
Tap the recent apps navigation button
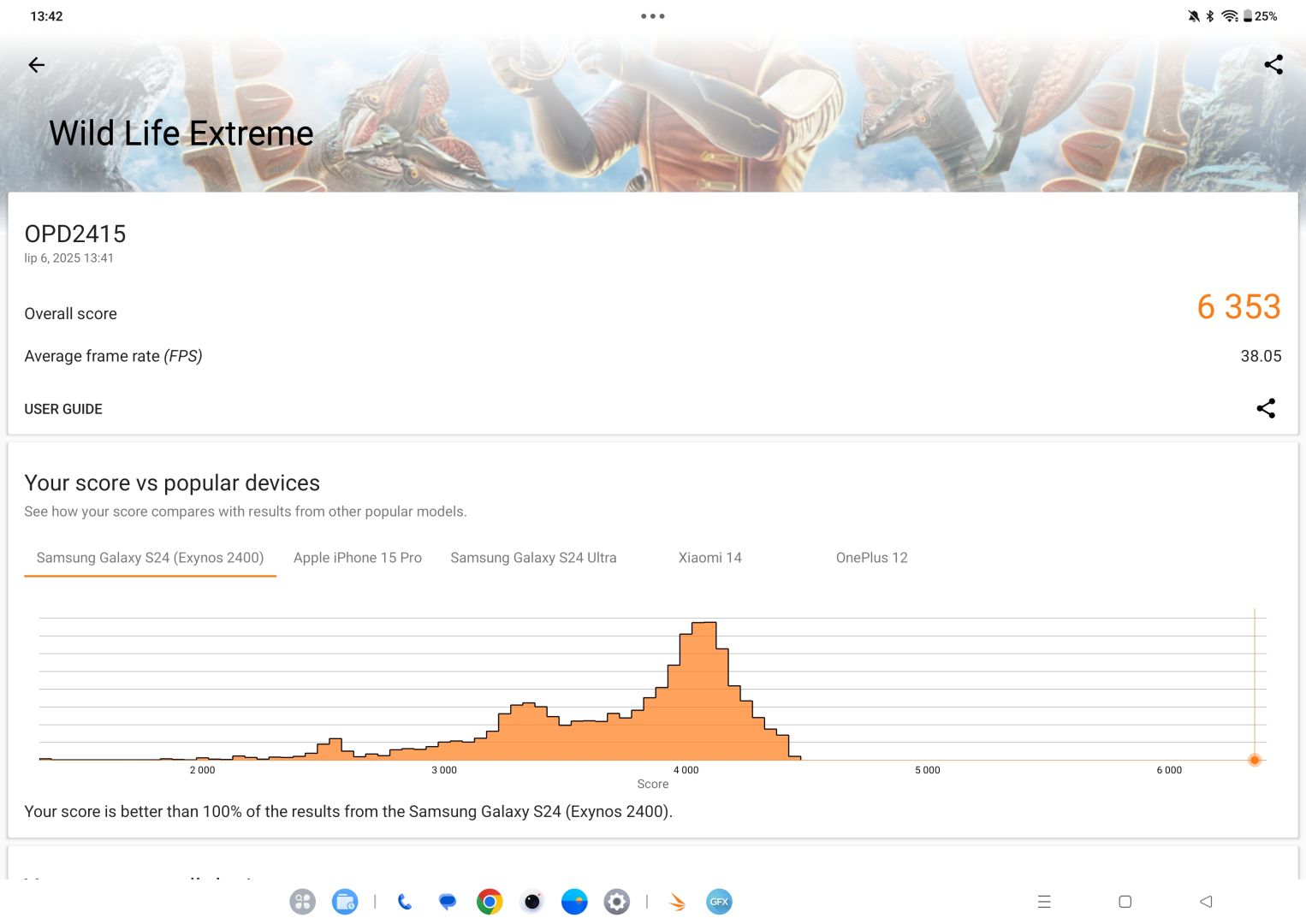(1044, 902)
